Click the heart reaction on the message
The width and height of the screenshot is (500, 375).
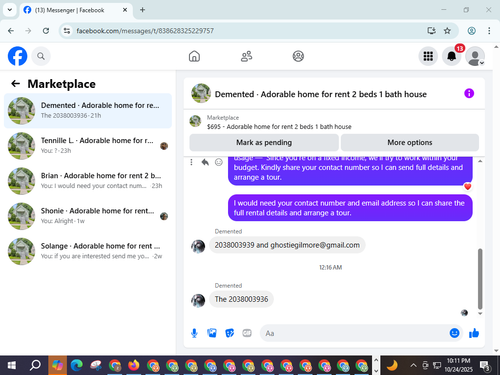pyautogui.click(x=468, y=187)
